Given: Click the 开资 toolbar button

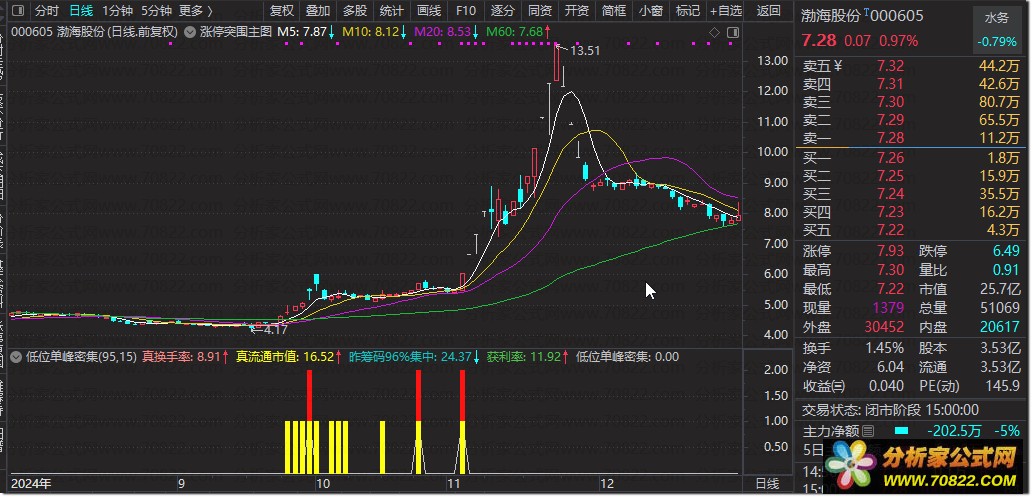Looking at the screenshot, I should [576, 11].
